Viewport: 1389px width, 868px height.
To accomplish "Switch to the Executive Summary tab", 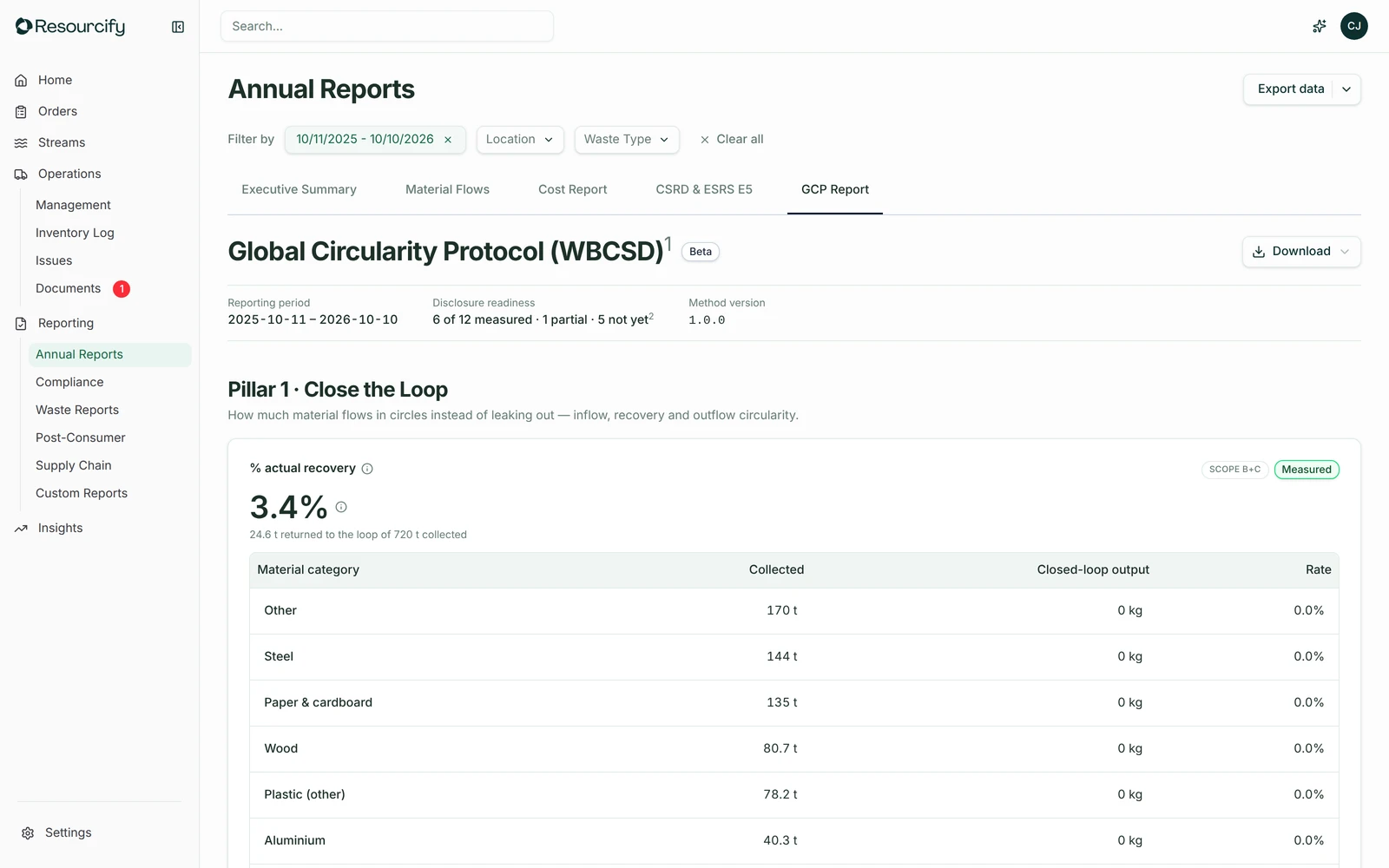I will click(299, 189).
